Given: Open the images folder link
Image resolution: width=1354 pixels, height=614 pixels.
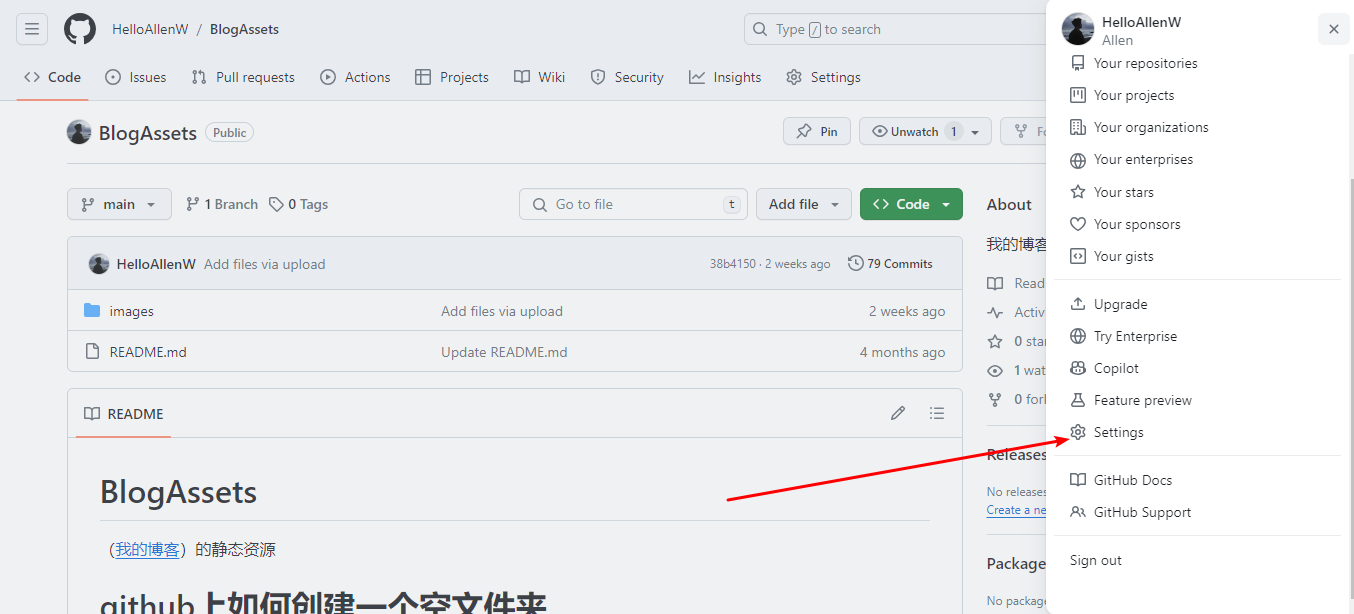Looking at the screenshot, I should 132,311.
